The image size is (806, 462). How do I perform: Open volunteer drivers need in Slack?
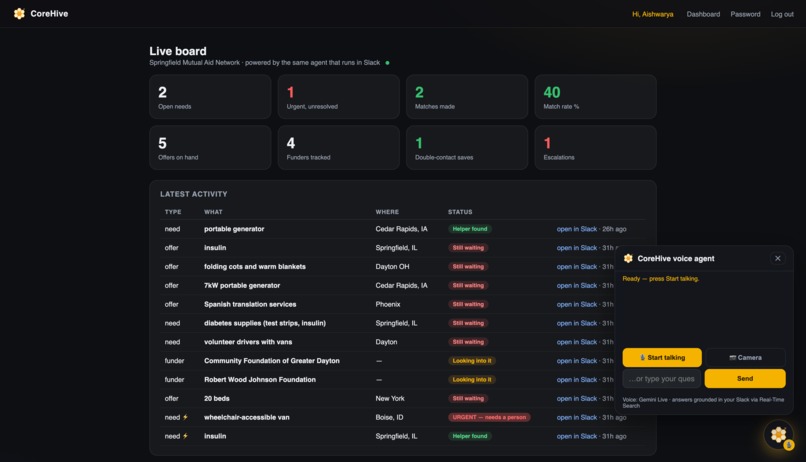(577, 342)
